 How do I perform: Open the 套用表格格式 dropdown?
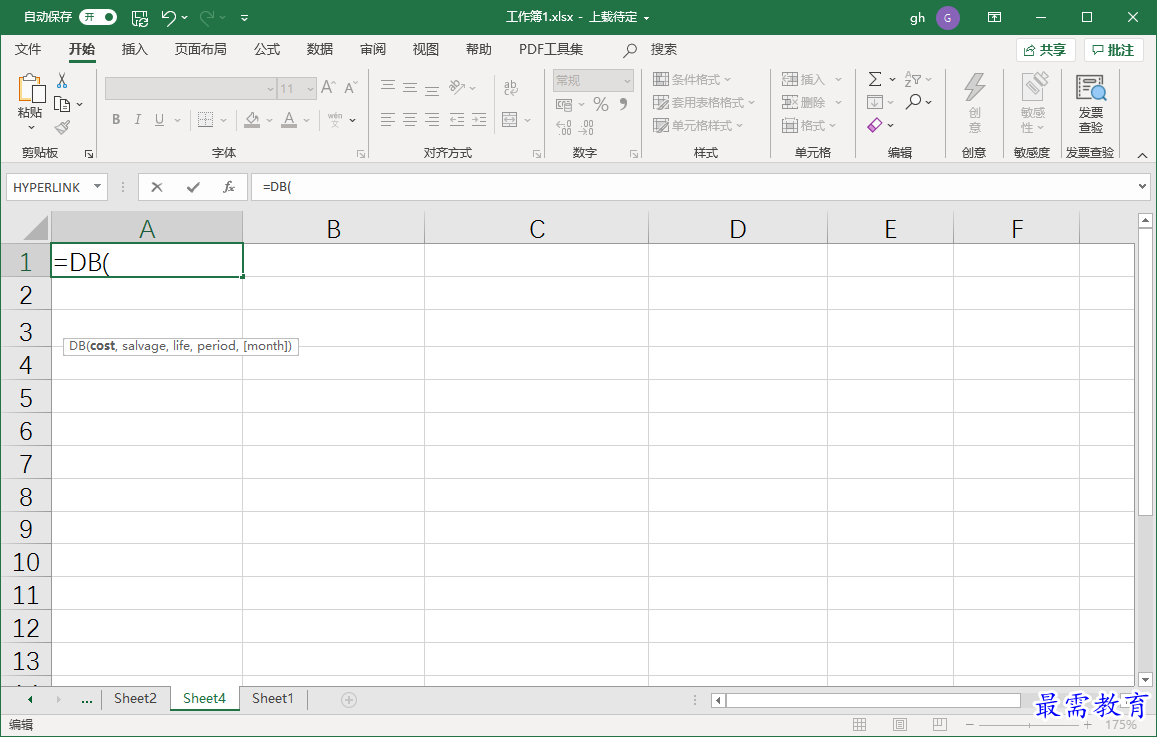[704, 103]
